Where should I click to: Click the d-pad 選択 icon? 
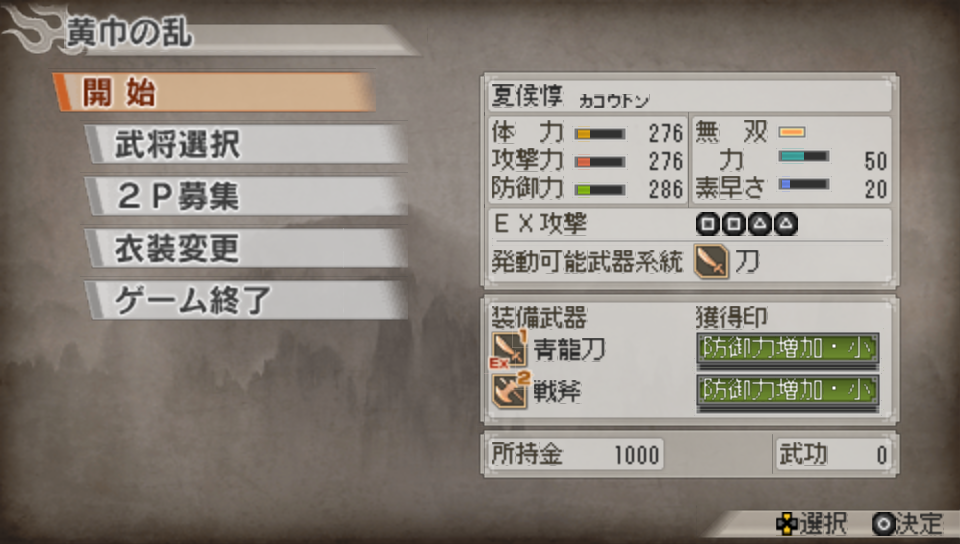(x=787, y=524)
